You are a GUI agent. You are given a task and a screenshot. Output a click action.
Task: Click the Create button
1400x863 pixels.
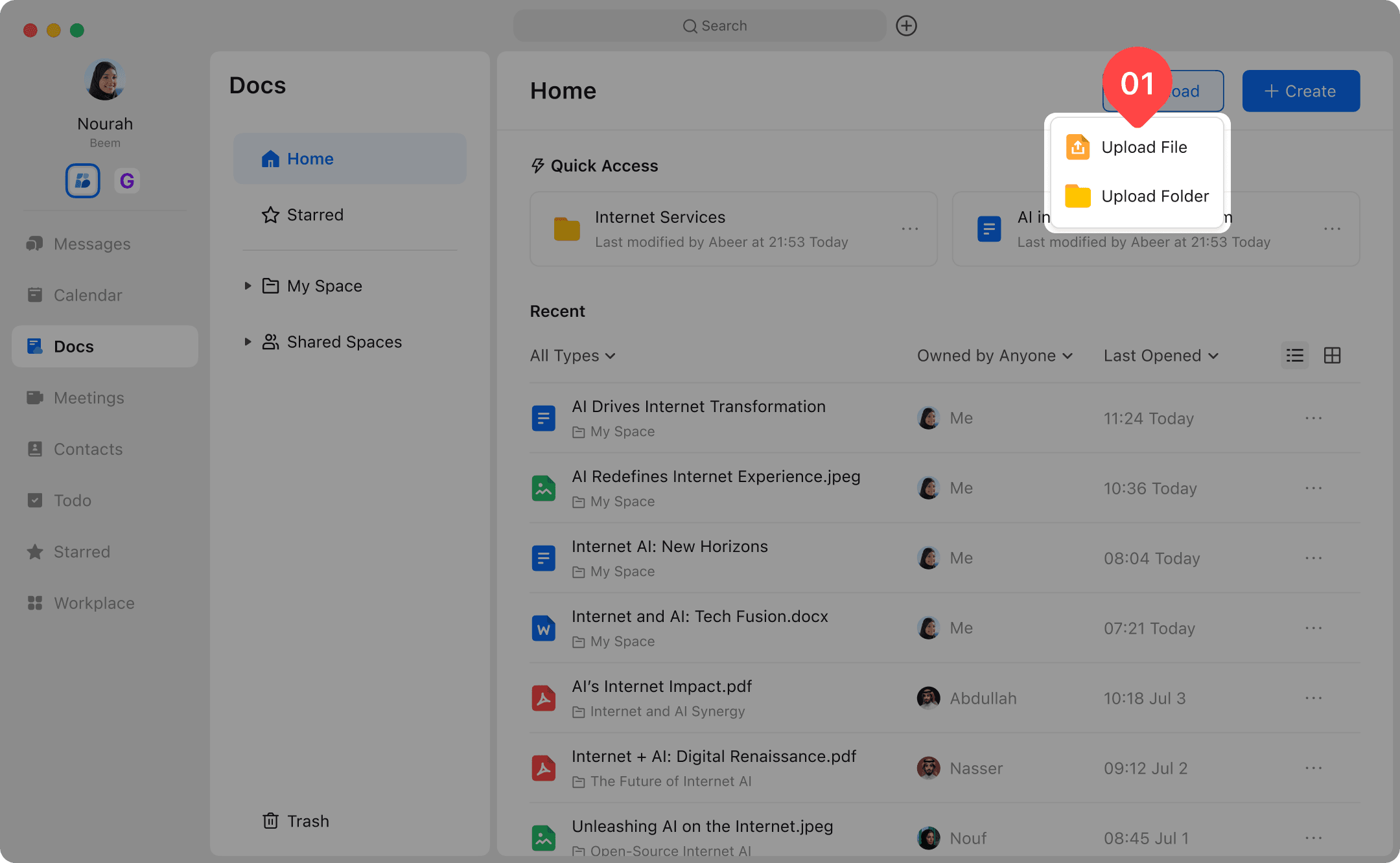(1301, 91)
